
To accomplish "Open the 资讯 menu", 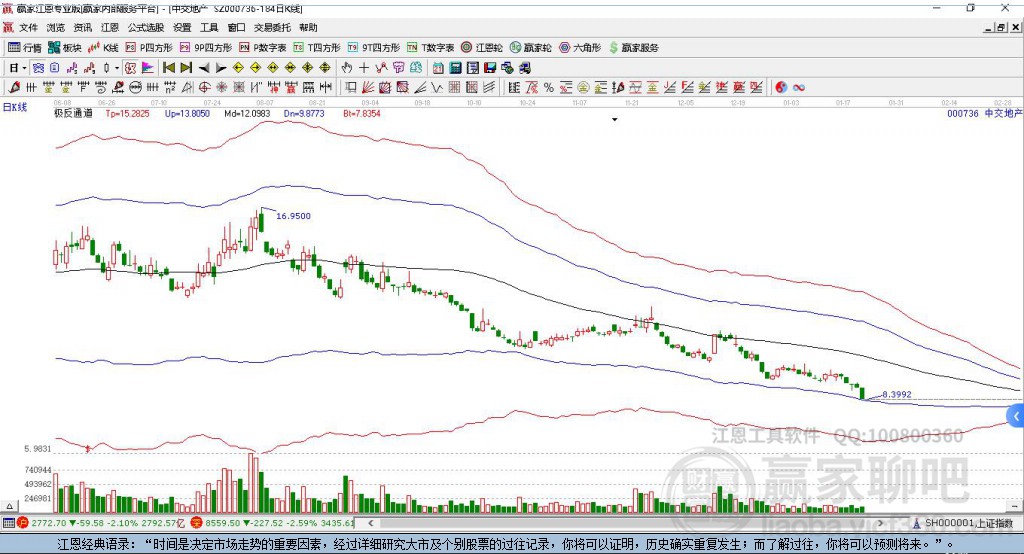I will 82,27.
